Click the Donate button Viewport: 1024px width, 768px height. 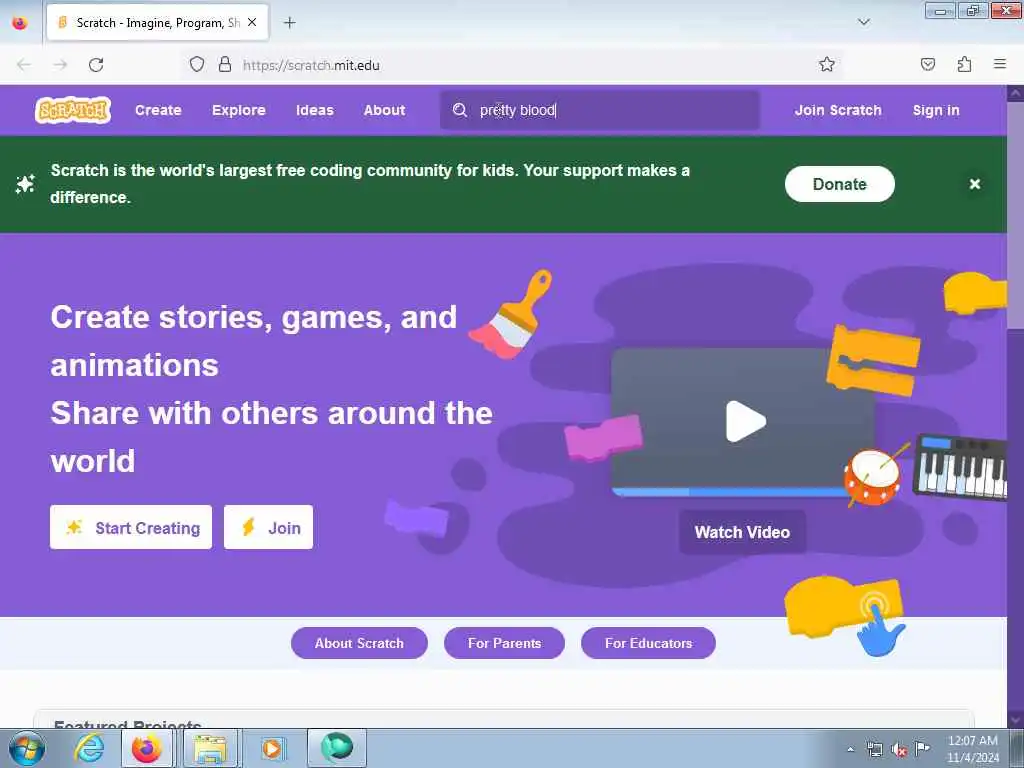839,184
